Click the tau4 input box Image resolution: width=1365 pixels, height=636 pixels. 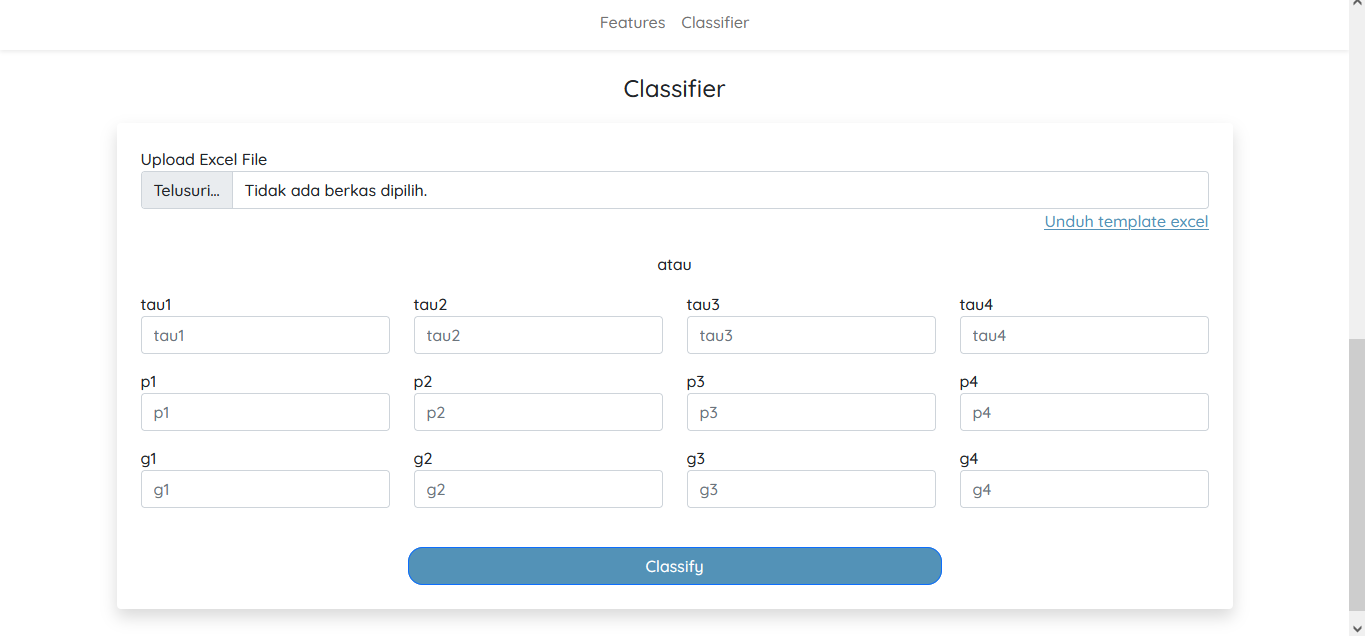[x=1084, y=335]
